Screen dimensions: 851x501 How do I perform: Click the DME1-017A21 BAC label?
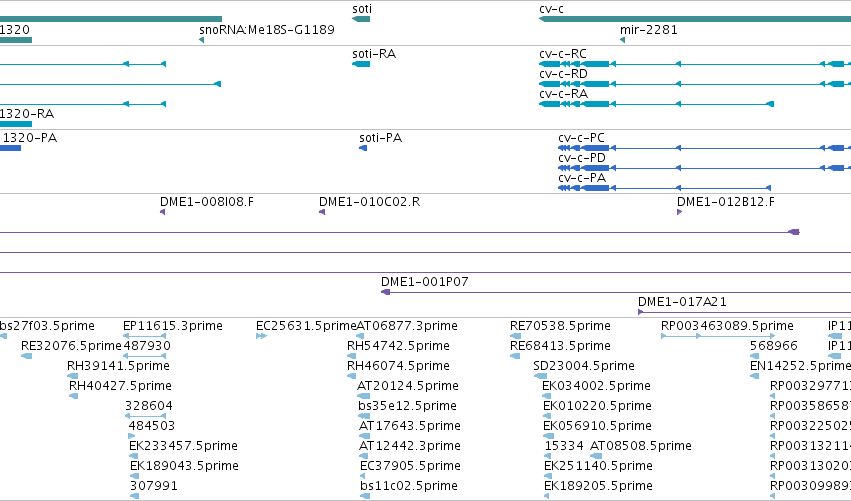(682, 302)
